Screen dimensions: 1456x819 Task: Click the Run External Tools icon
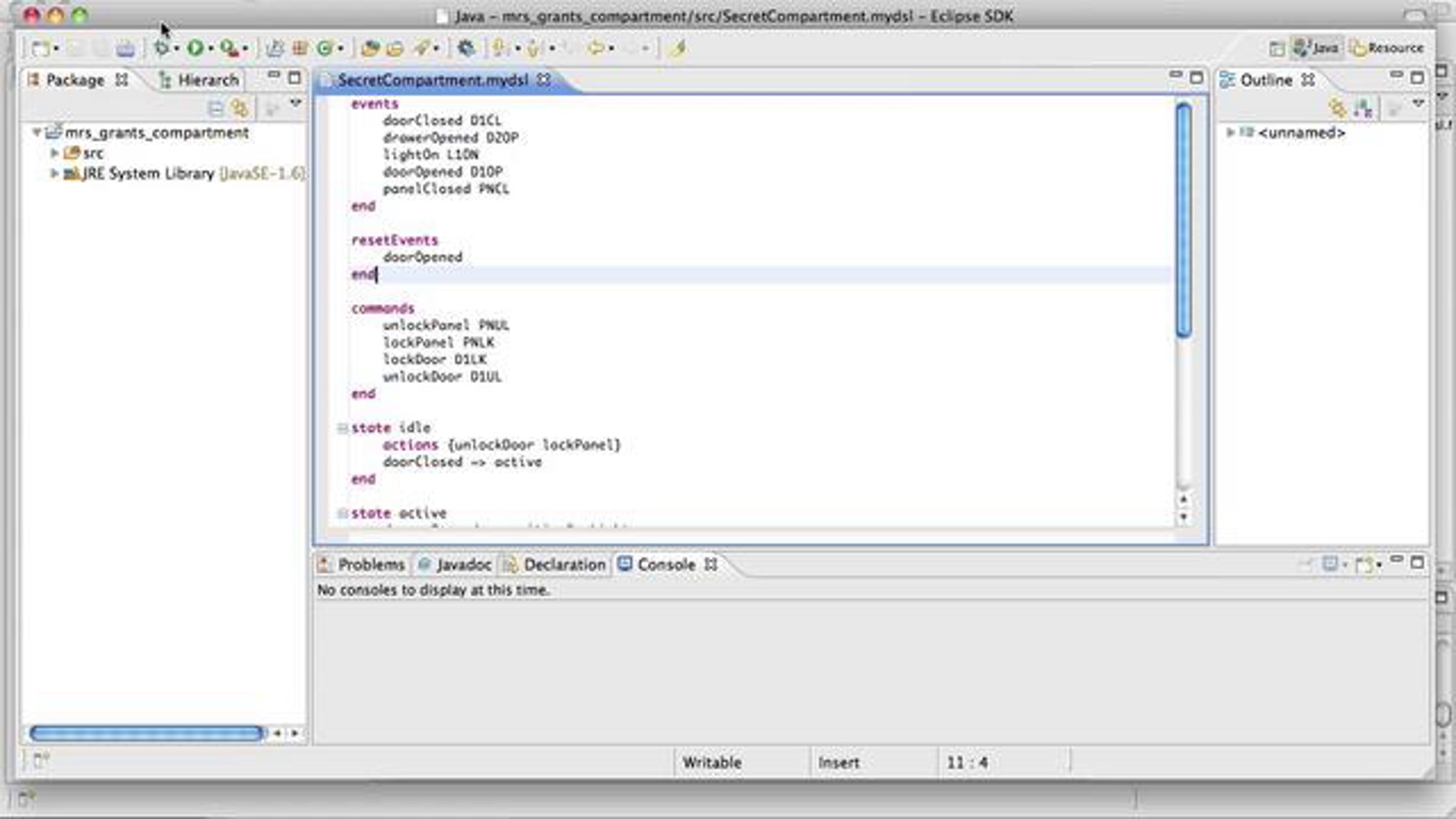pos(229,48)
